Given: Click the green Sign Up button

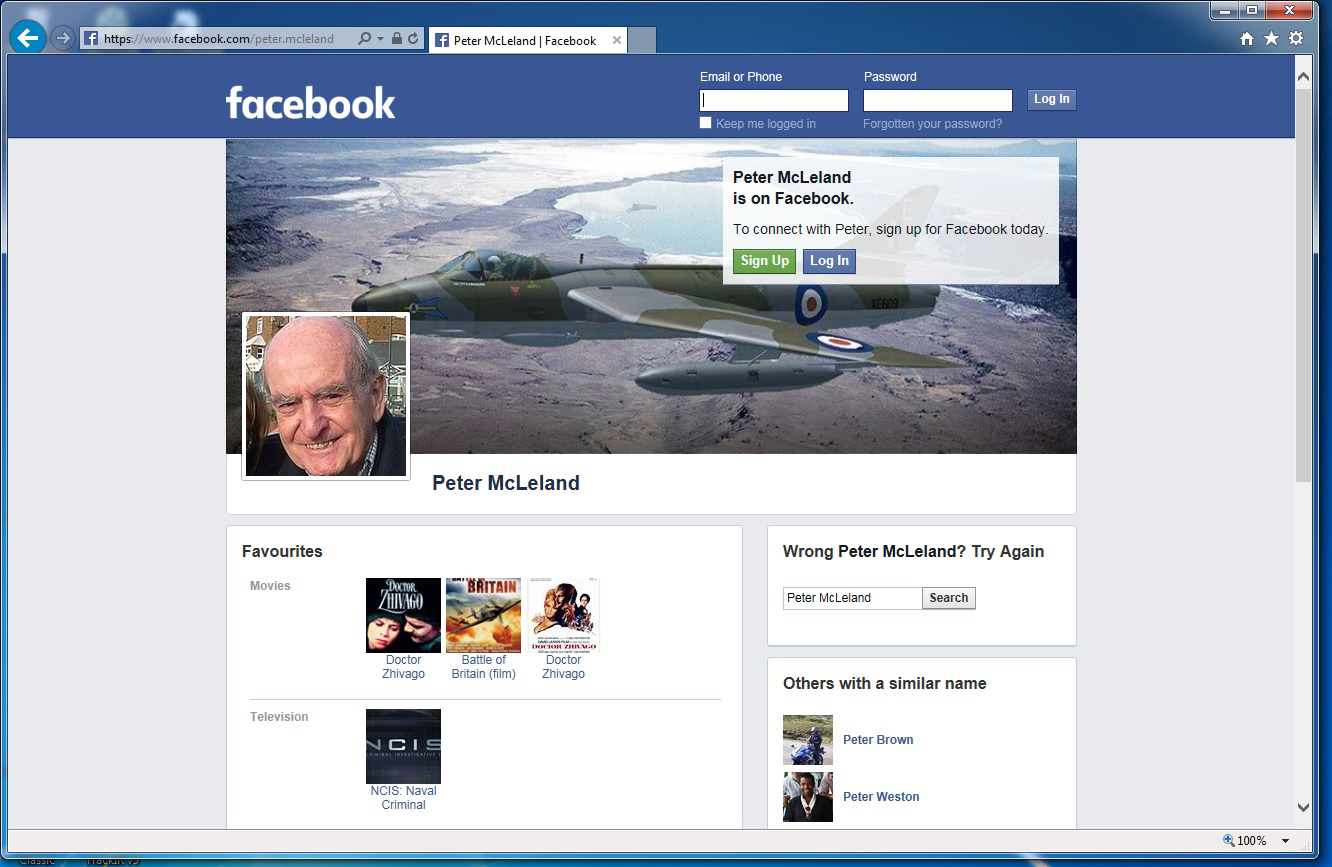Looking at the screenshot, I should pos(765,261).
